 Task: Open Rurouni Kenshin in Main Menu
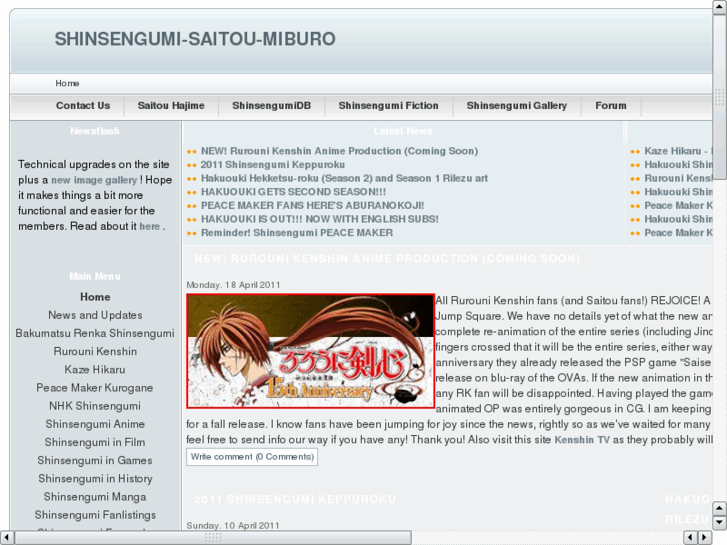point(95,351)
